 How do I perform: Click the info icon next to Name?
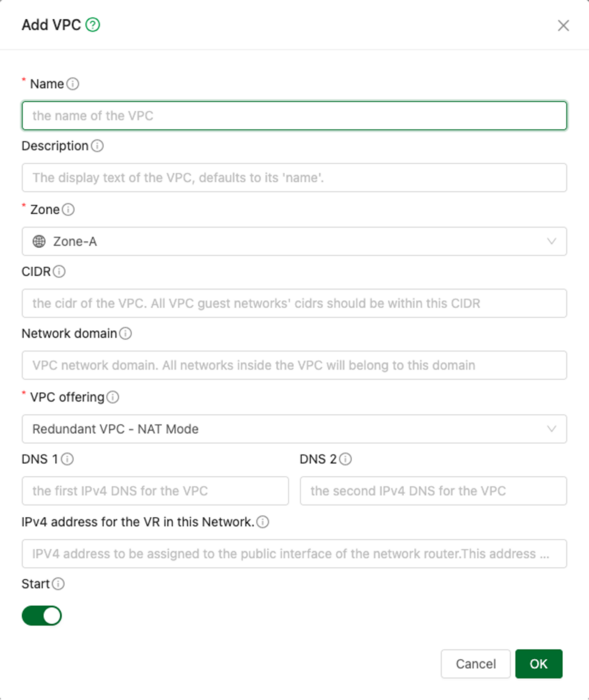tap(73, 84)
